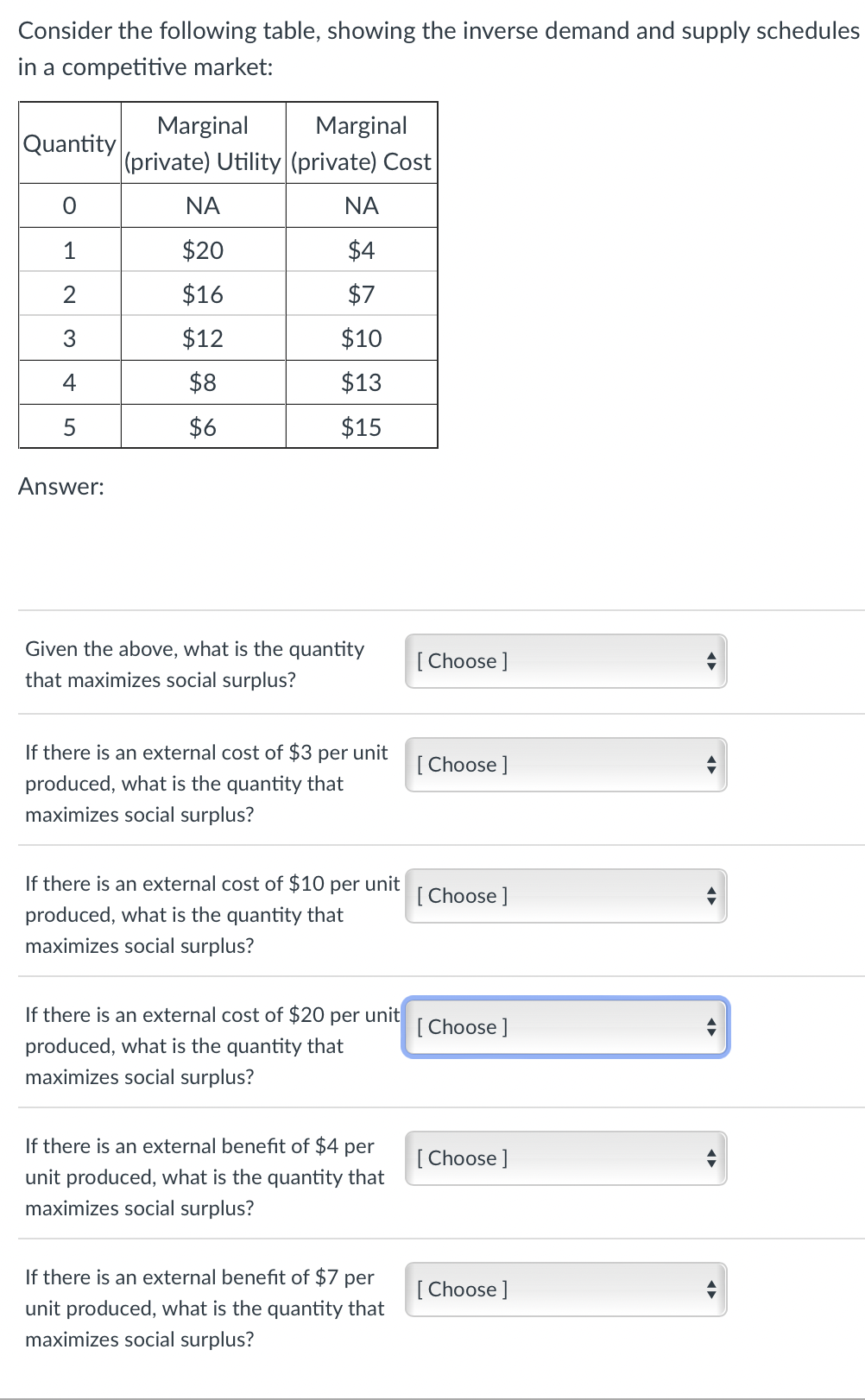The image size is (865, 1400).
Task: Open the dropdown for the social surplus quantity question
Action: click(565, 661)
